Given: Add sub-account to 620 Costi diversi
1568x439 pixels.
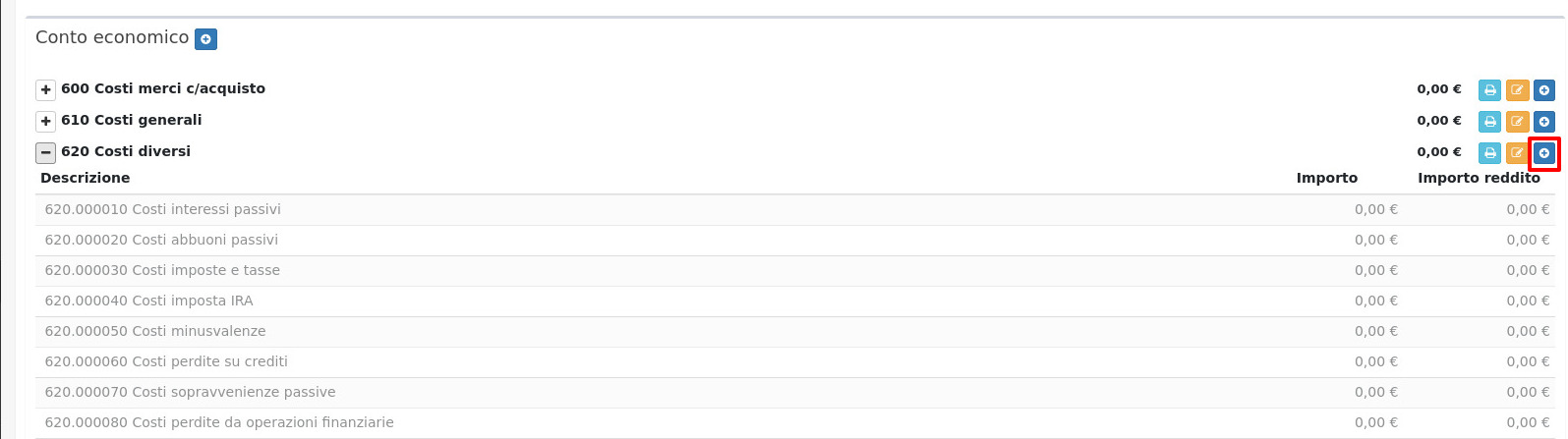Looking at the screenshot, I should [1544, 153].
